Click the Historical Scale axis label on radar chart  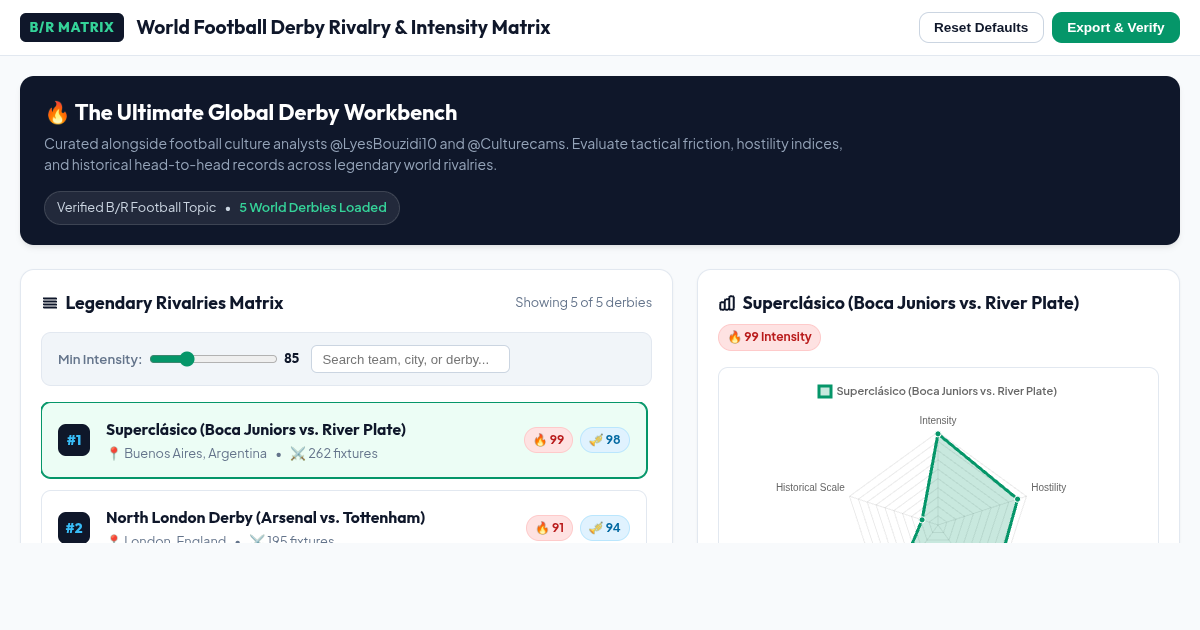(x=810, y=487)
